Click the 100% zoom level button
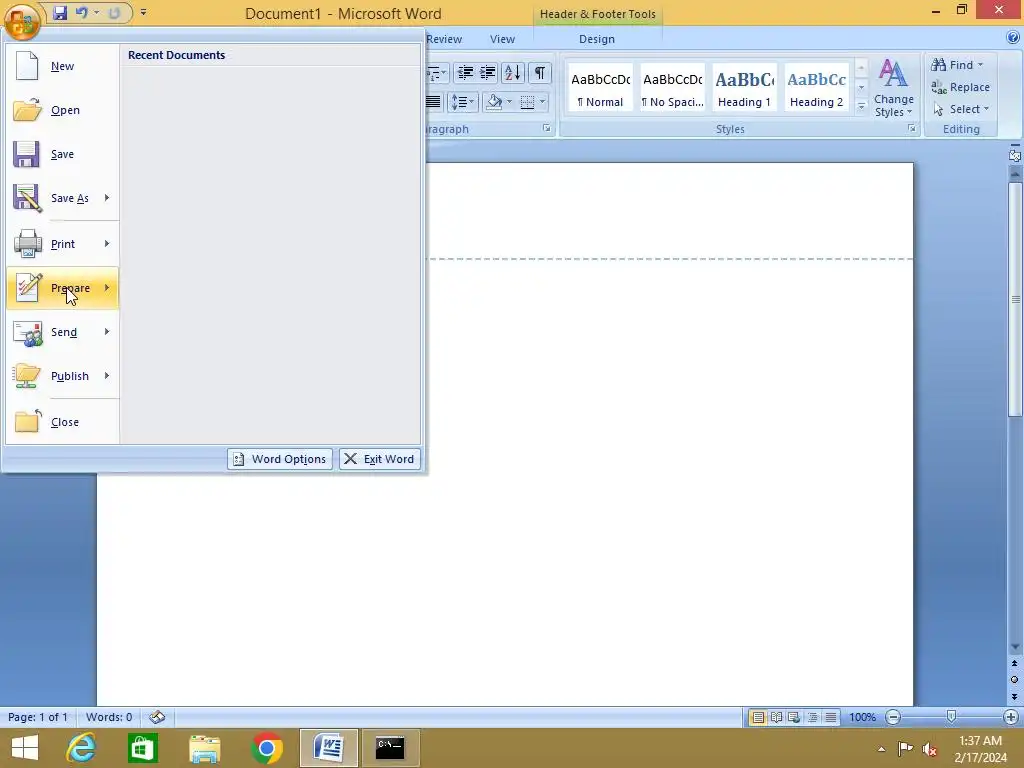1024x768 pixels. [x=862, y=717]
